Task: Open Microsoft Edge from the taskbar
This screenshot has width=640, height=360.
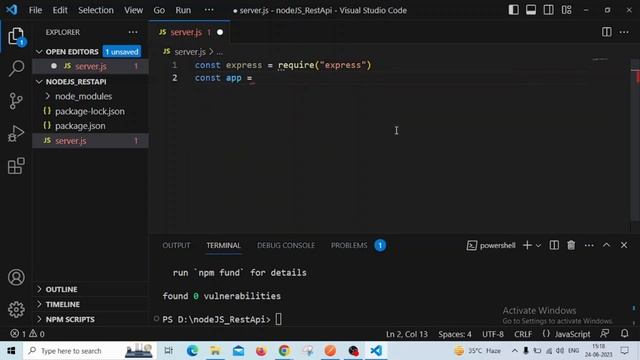Action: click(192, 351)
